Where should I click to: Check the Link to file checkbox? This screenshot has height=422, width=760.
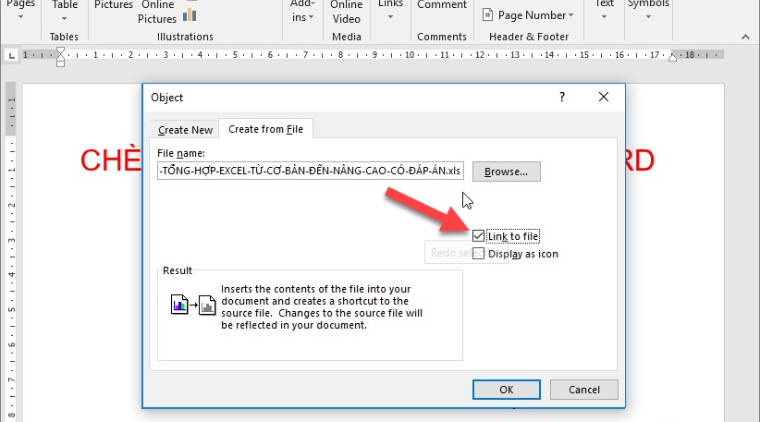[478, 236]
